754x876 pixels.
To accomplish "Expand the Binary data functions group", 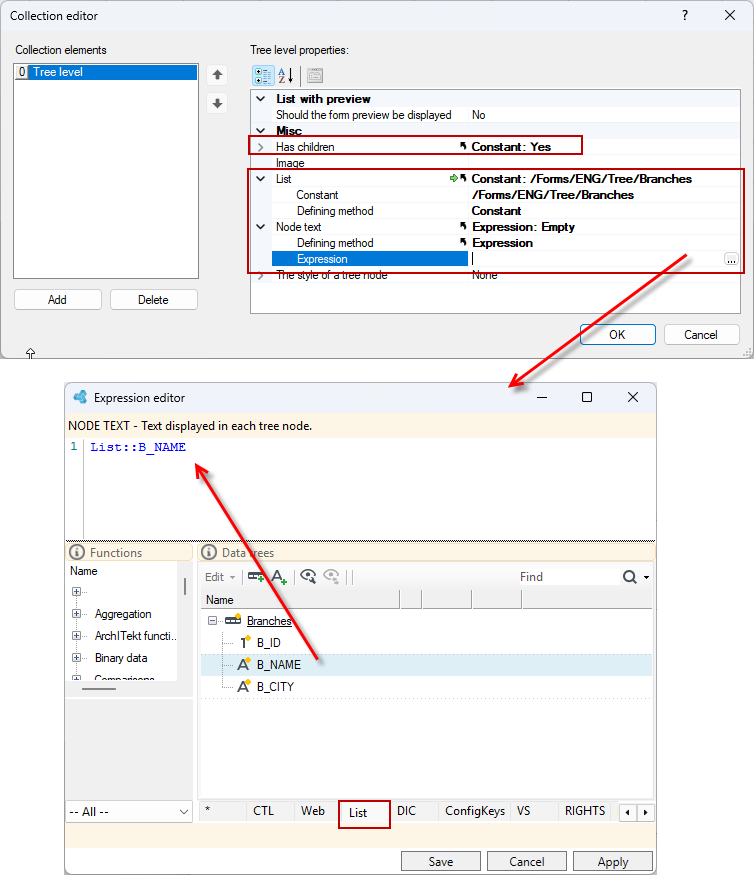I will point(76,658).
